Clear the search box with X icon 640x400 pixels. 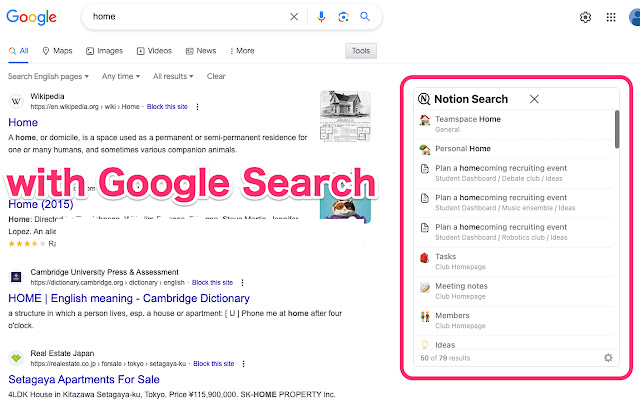pyautogui.click(x=294, y=17)
